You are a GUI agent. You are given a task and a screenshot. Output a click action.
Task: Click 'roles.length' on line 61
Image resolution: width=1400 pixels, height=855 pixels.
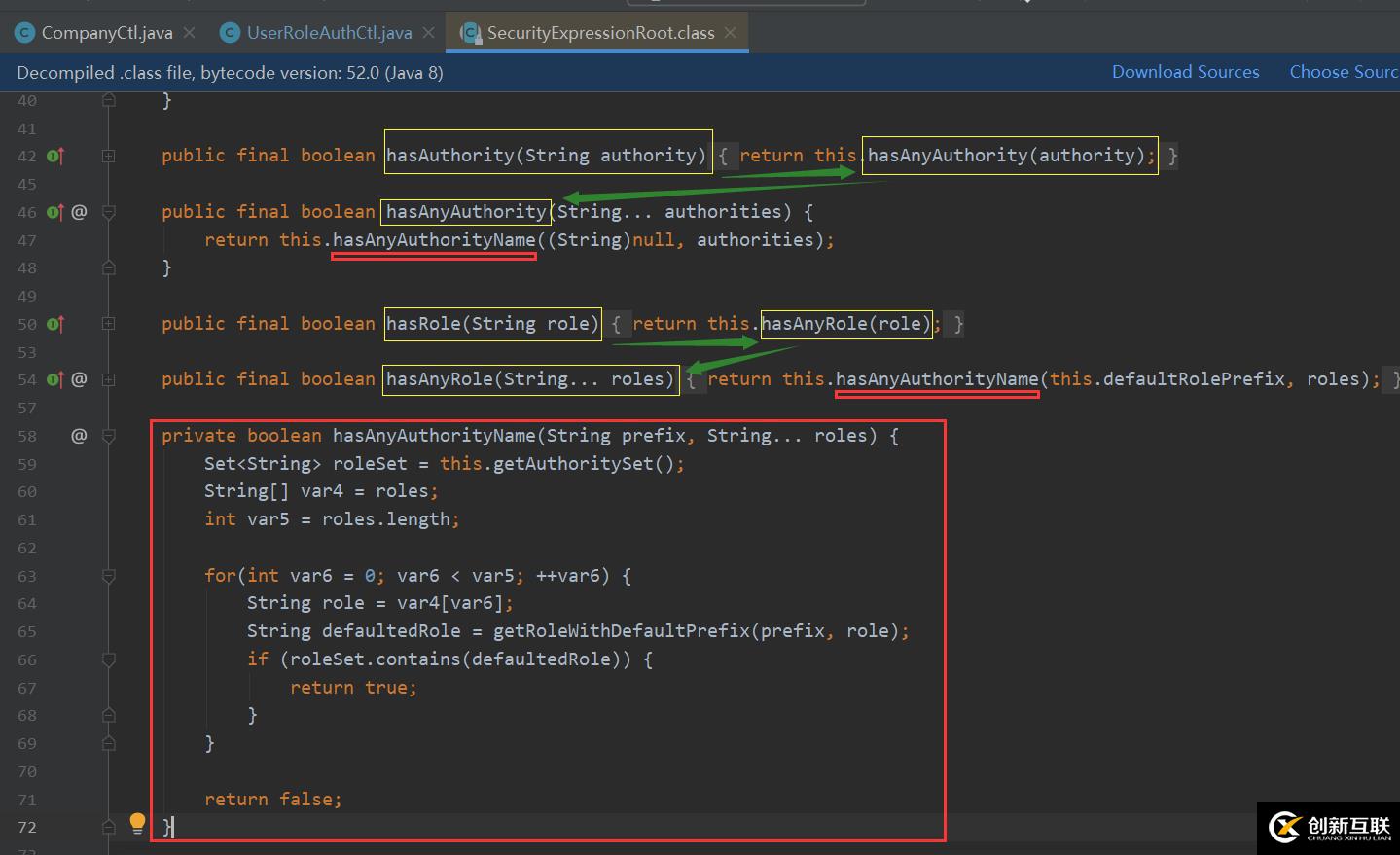point(386,519)
